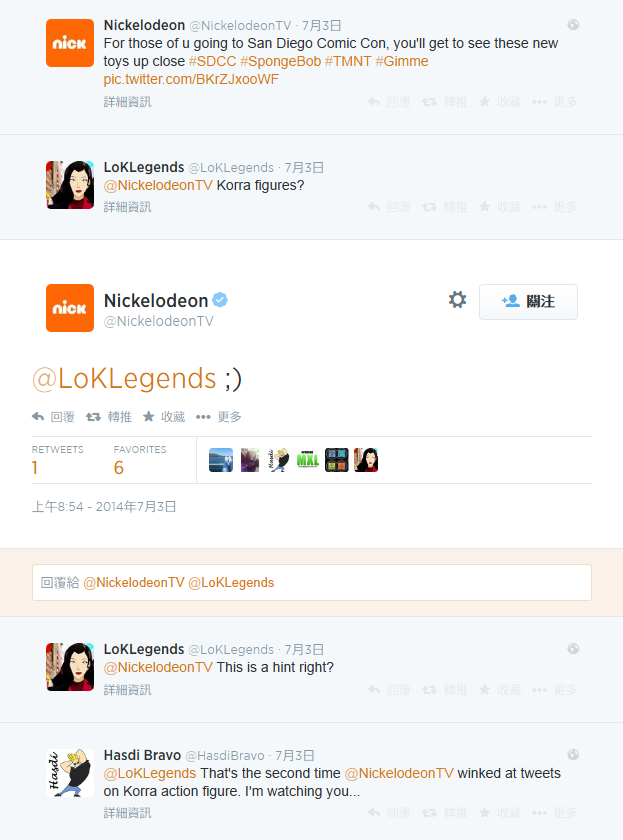623x840 pixels.
Task: Favorite the 'Korra figures?' tweet with star
Action: pyautogui.click(x=499, y=207)
